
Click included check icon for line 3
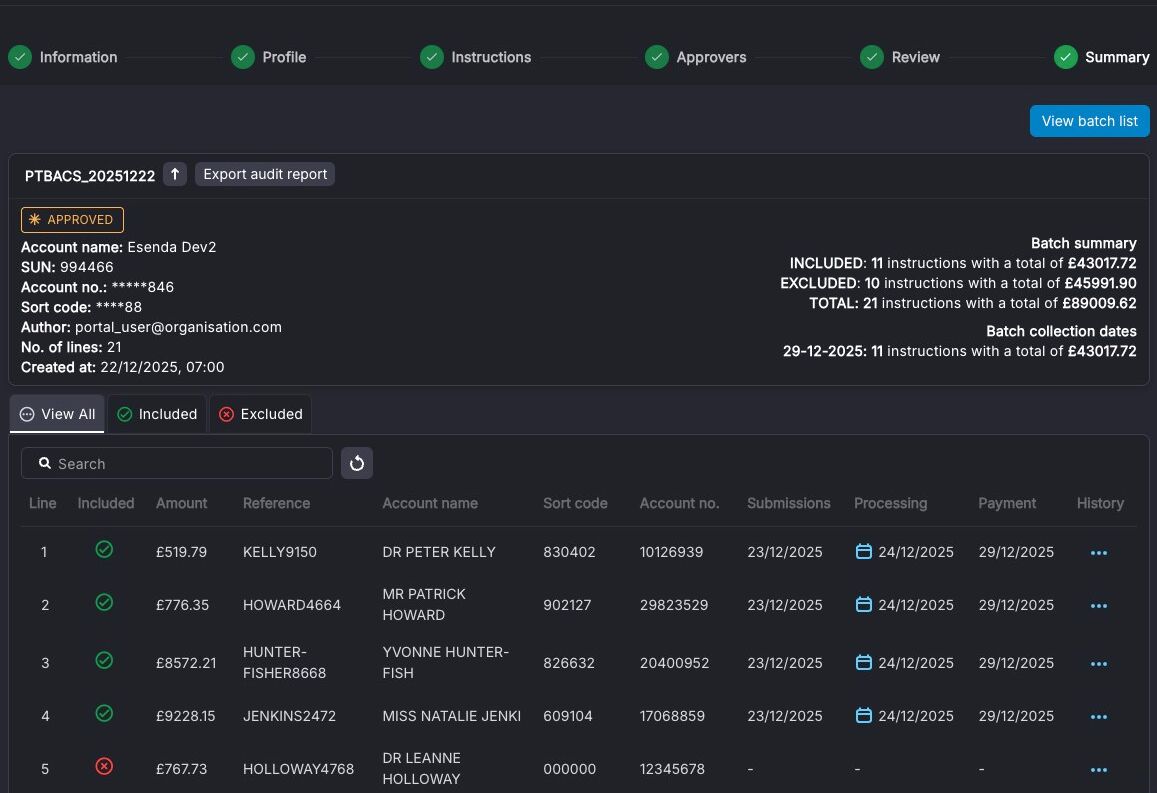click(104, 660)
